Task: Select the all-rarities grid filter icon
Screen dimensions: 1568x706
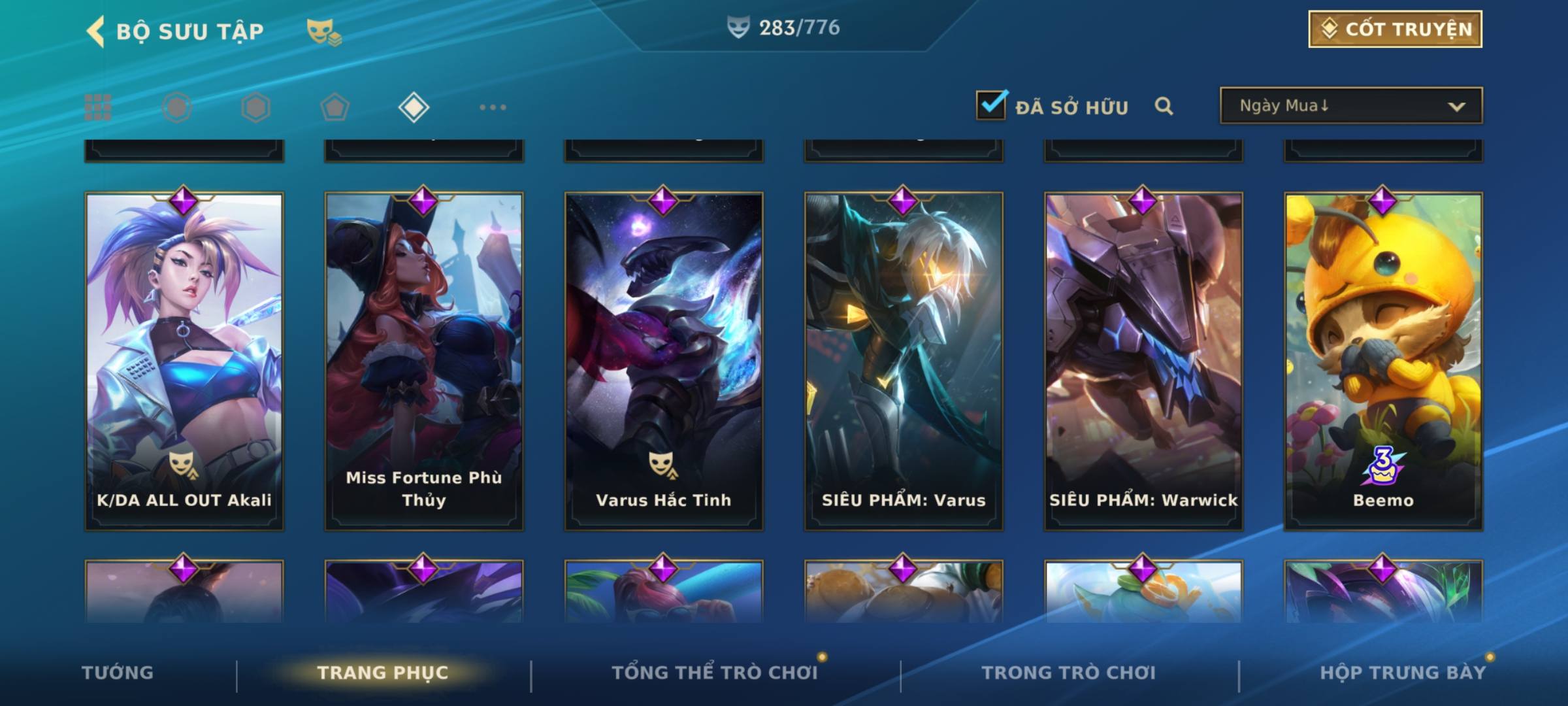Action: (98, 107)
